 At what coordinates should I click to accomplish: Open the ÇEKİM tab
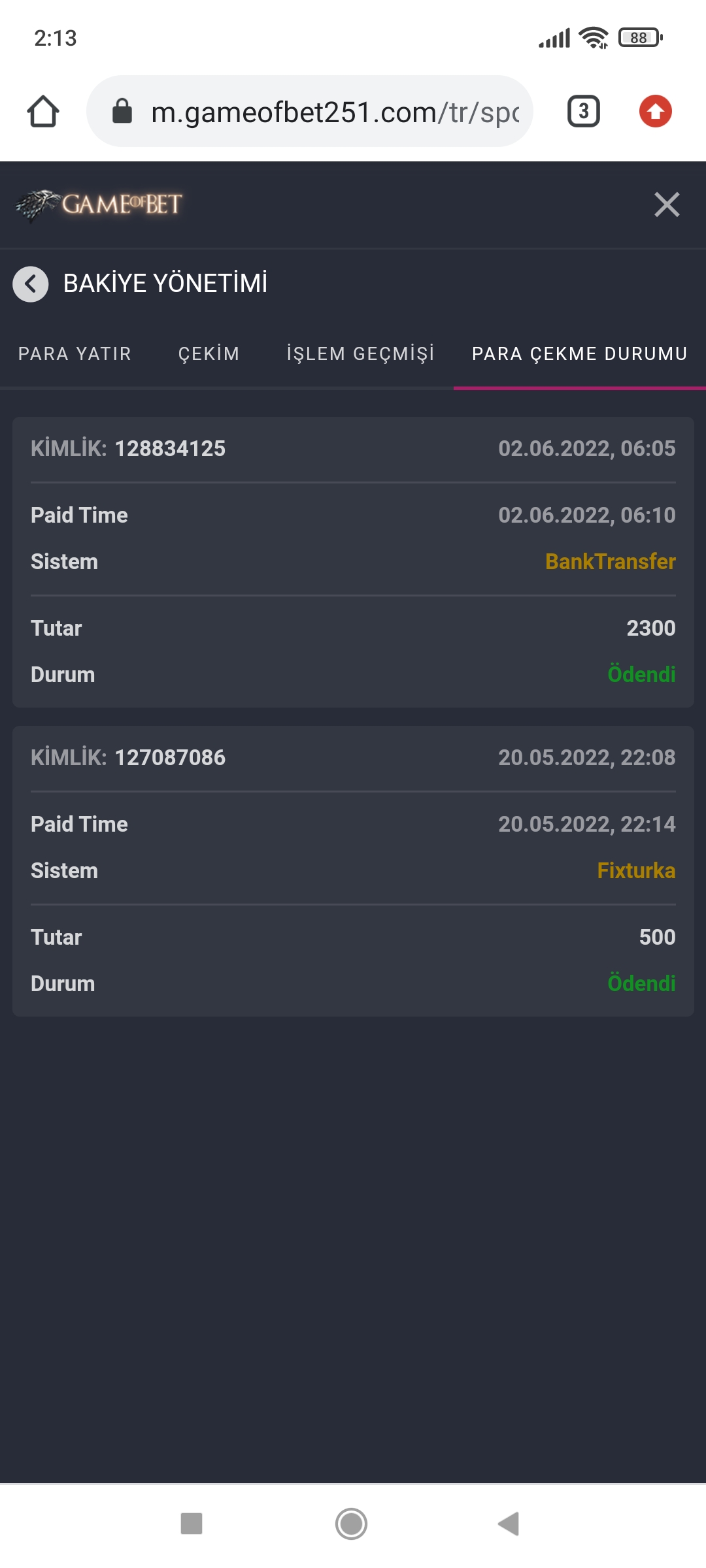point(209,354)
